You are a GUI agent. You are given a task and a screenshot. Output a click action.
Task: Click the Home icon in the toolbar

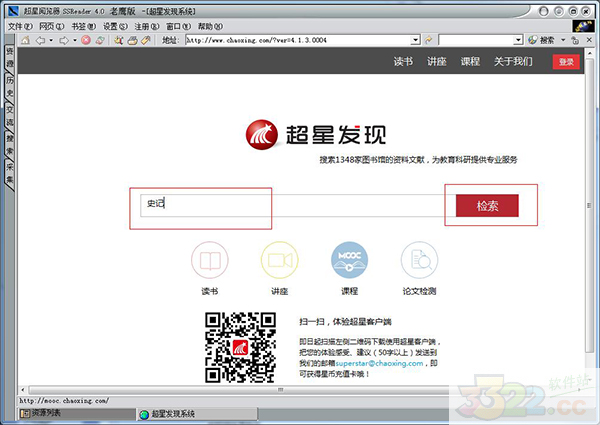[x=25, y=40]
